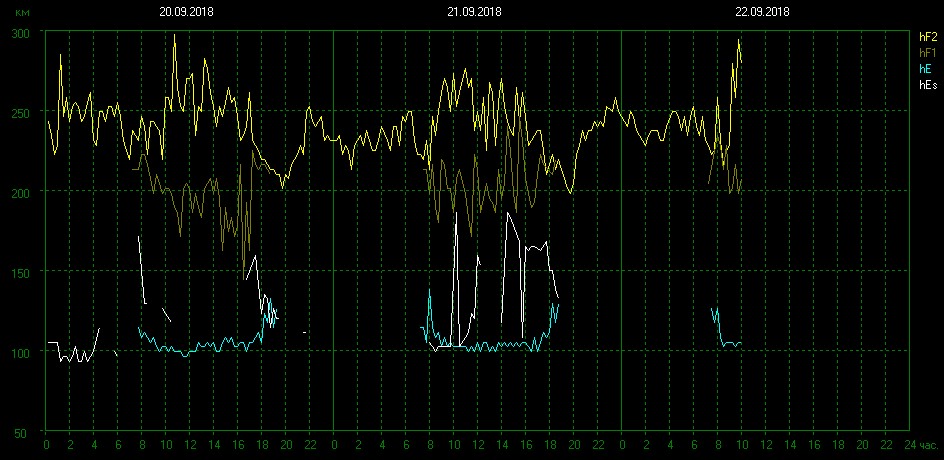Select the 24 hour tick label
944x460 pixels.
[x=909, y=443]
